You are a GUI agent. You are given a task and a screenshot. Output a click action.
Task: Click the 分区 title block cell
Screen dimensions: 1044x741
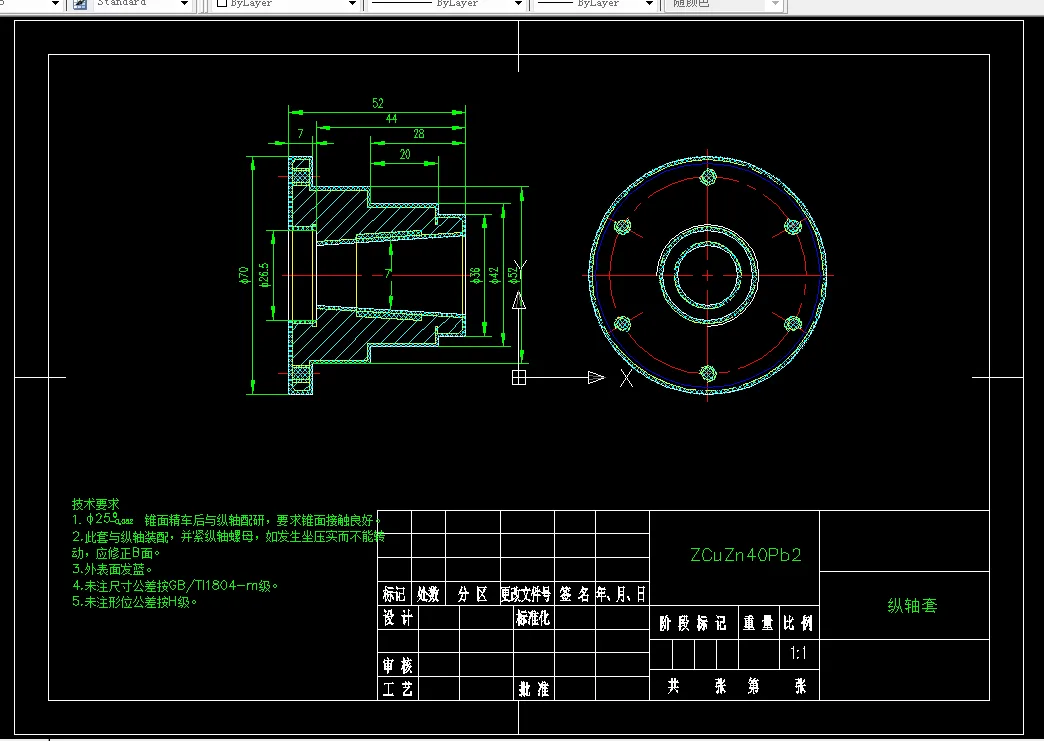click(x=473, y=594)
